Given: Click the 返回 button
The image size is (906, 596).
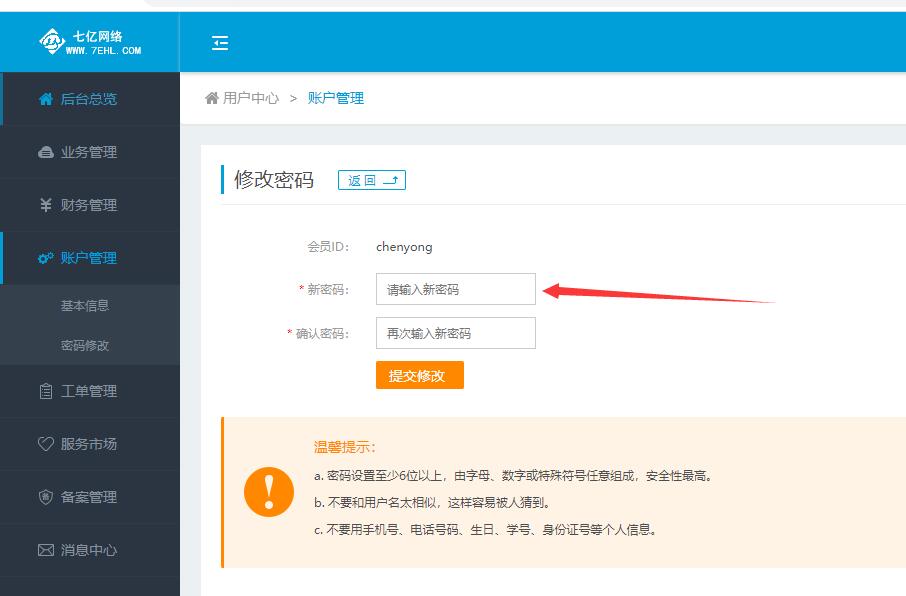Looking at the screenshot, I should (372, 180).
